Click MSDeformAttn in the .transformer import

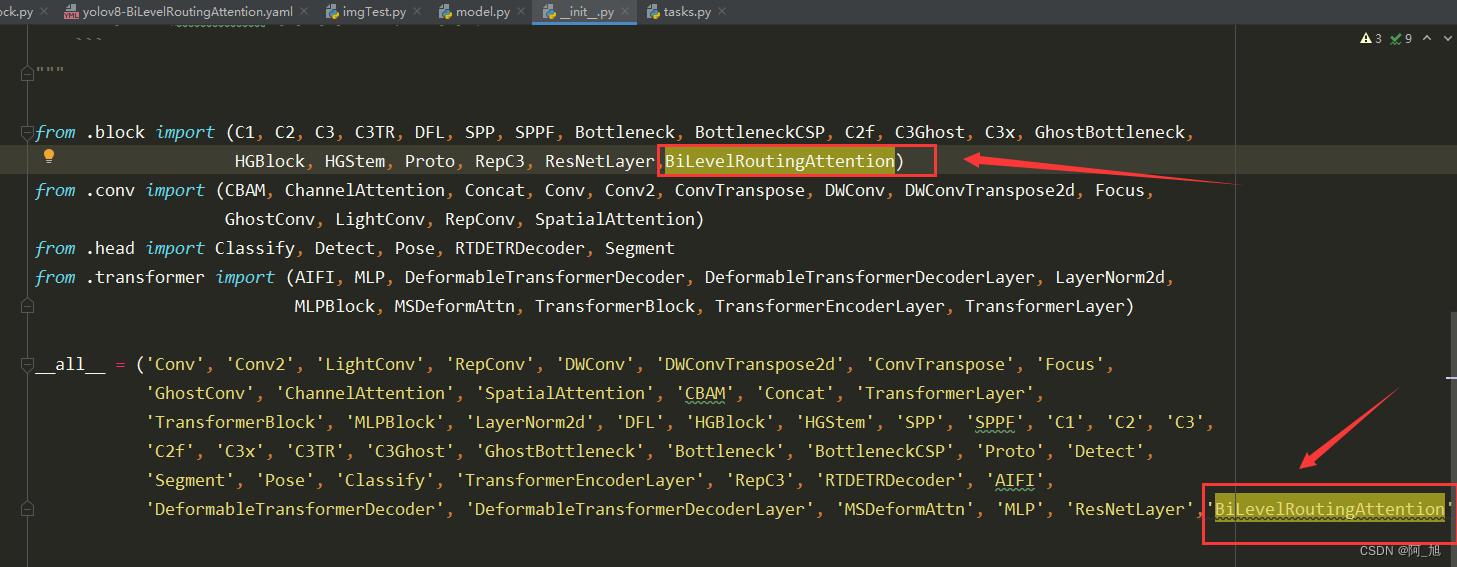455,306
